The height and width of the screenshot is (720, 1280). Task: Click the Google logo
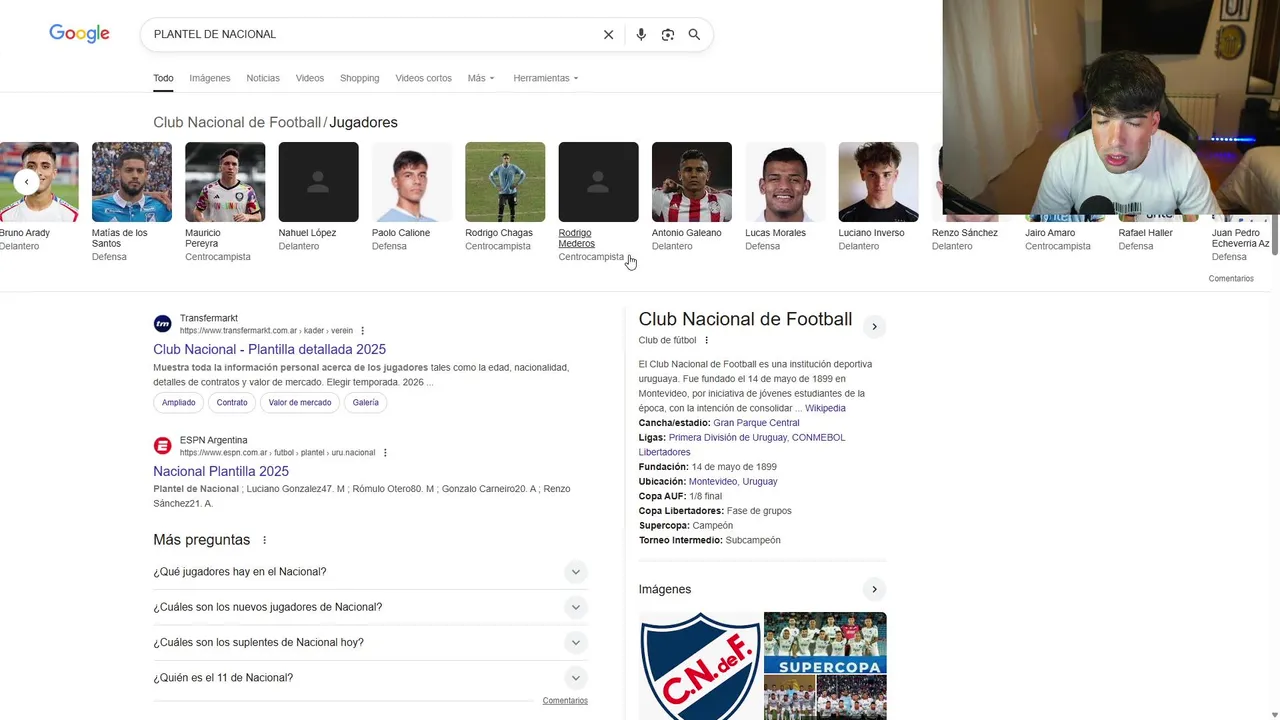(79, 34)
